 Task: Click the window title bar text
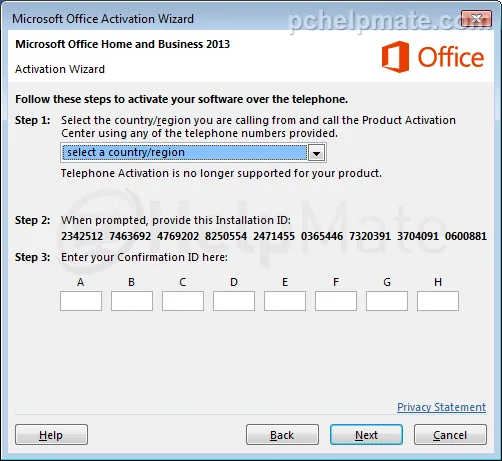(x=103, y=19)
